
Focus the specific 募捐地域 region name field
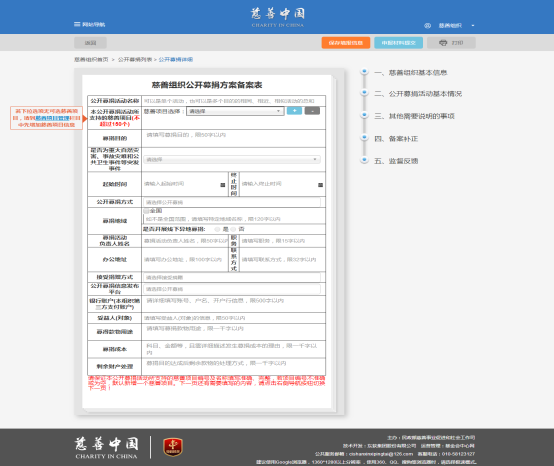click(234, 219)
